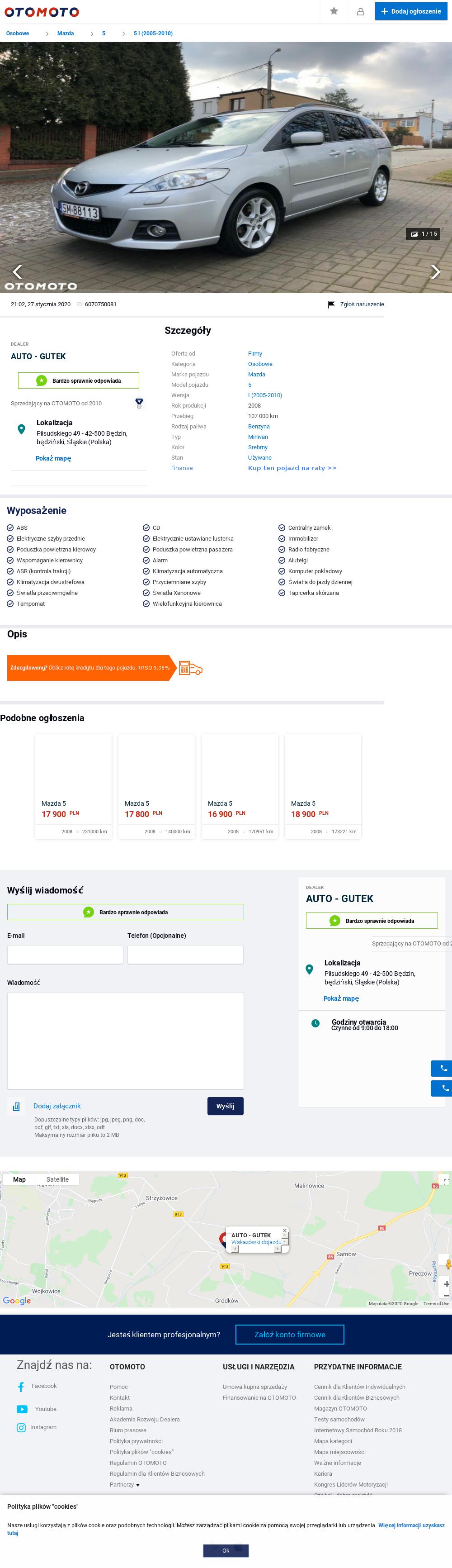Open similar Mazda 5 listing at 17 900 PLN
The height and width of the screenshot is (1568, 452).
point(74,786)
